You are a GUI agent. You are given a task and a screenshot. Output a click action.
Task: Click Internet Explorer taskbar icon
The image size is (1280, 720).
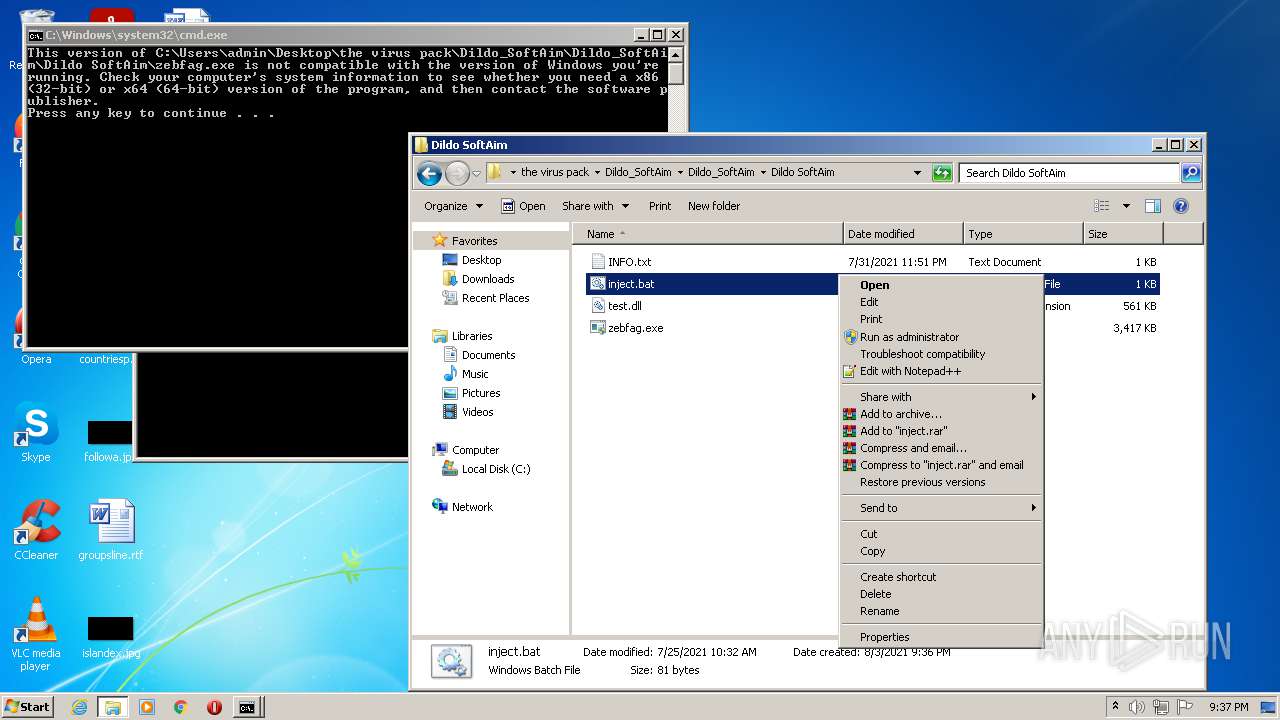point(79,707)
